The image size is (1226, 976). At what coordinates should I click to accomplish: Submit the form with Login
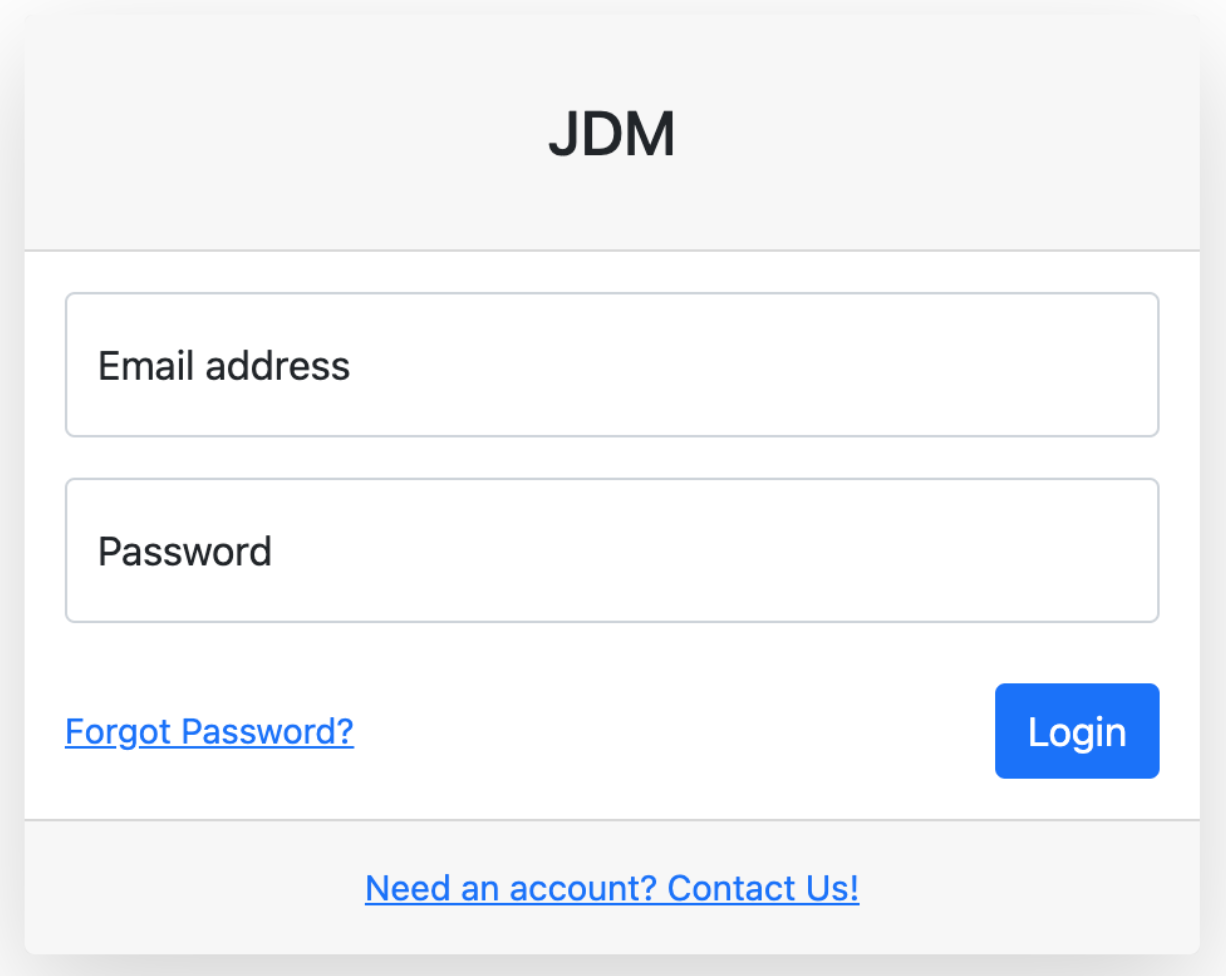(1076, 731)
